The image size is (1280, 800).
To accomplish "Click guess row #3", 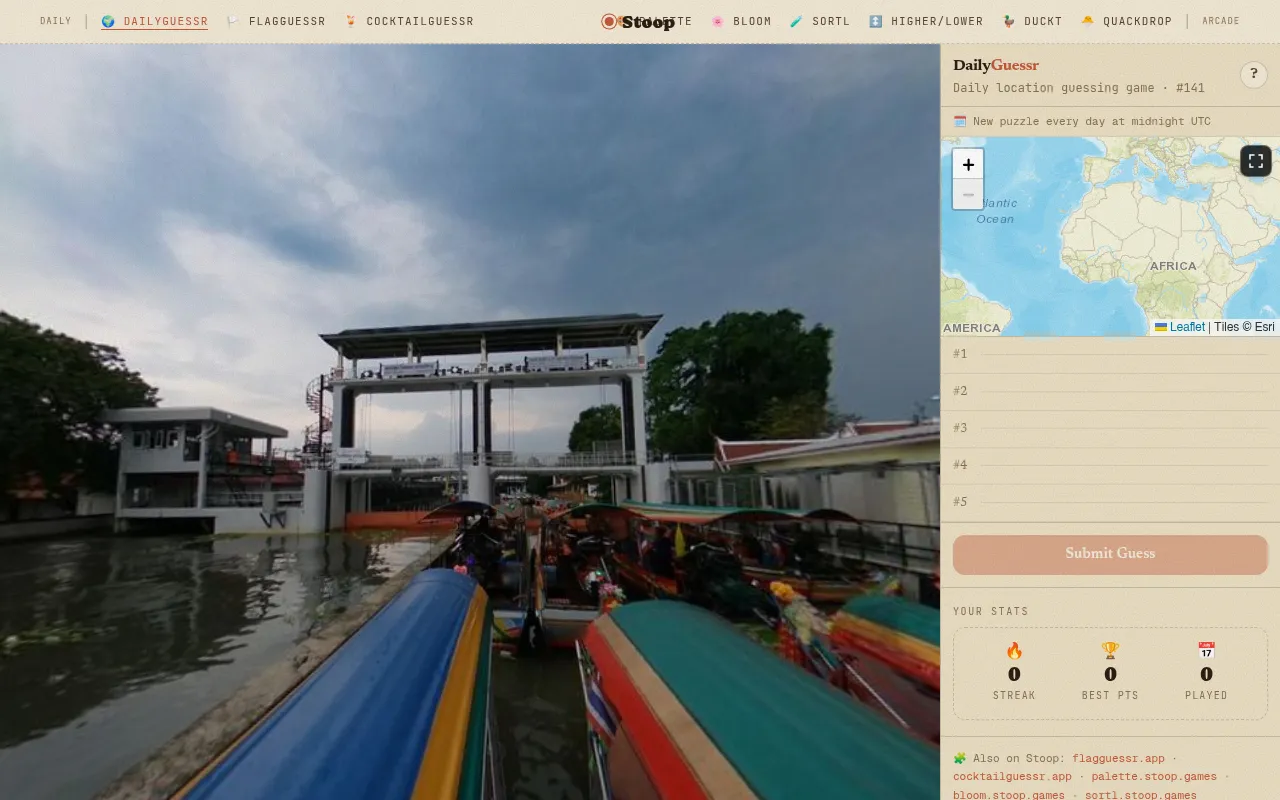I will (x=1110, y=428).
